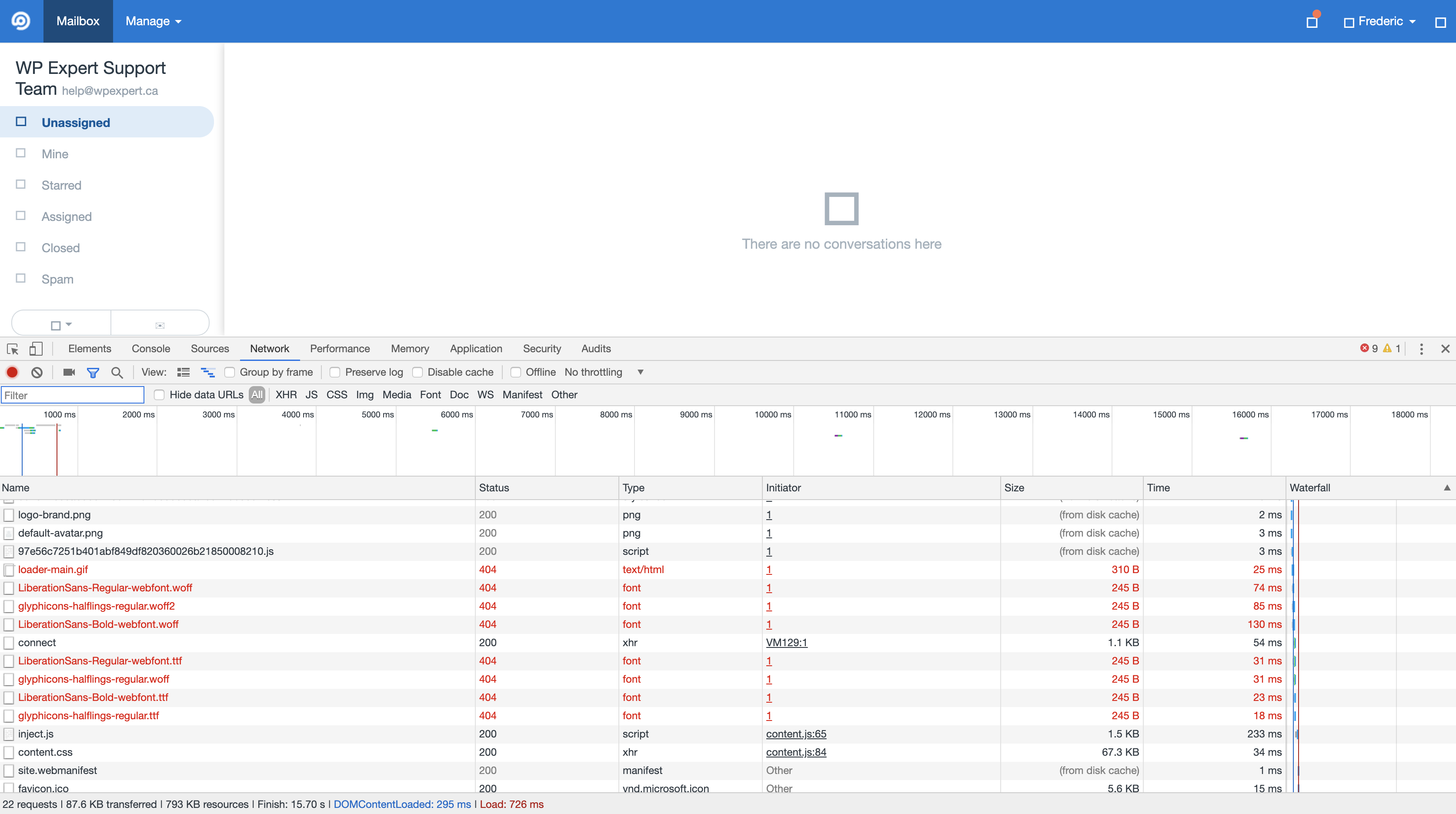The image size is (1456, 814).
Task: Expand the Frederic user menu
Action: [1380, 21]
